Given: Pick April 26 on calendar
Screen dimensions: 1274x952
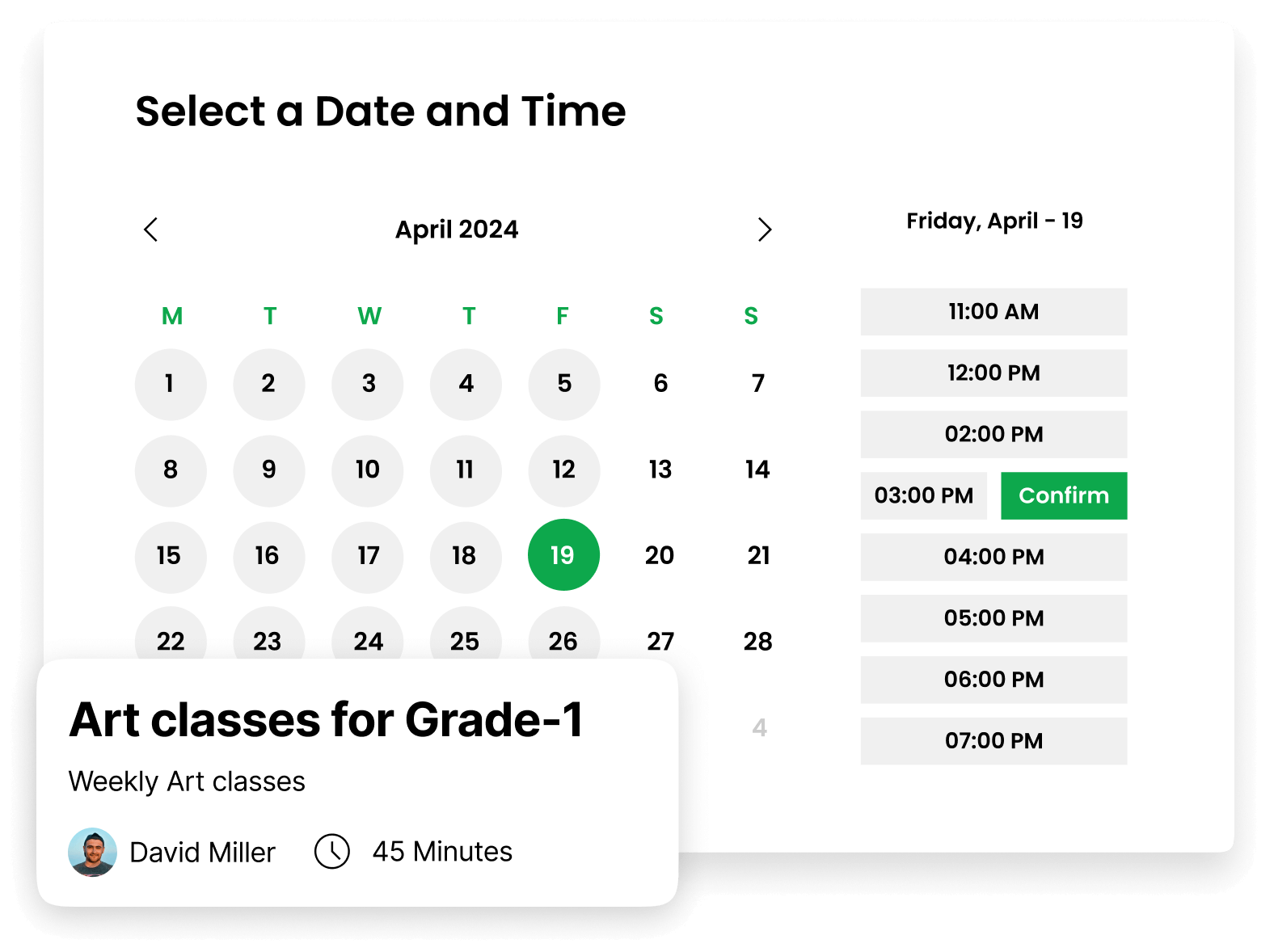Looking at the screenshot, I should point(563,642).
